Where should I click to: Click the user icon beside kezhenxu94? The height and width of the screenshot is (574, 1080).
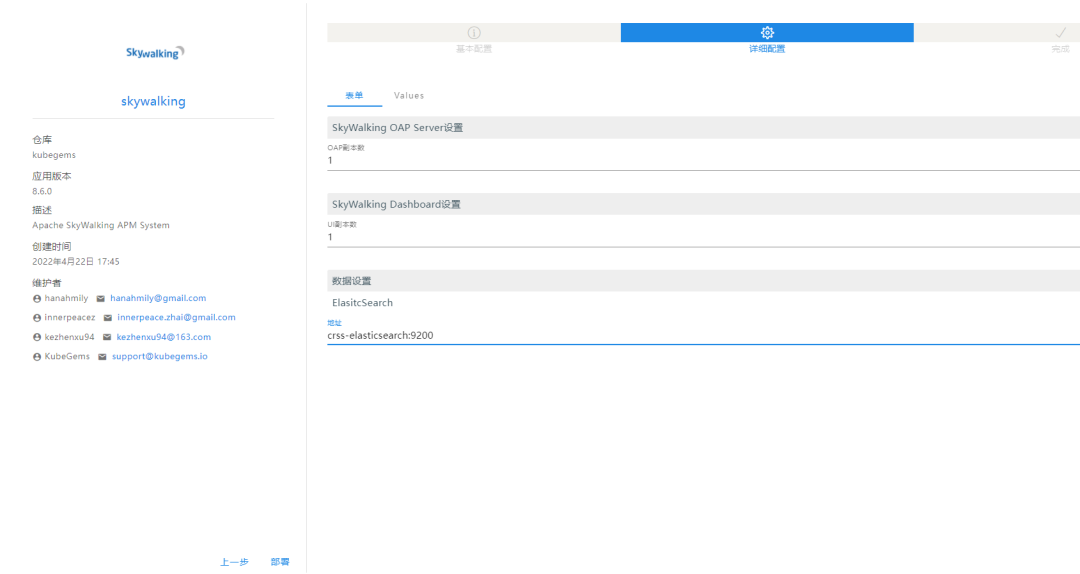click(37, 337)
